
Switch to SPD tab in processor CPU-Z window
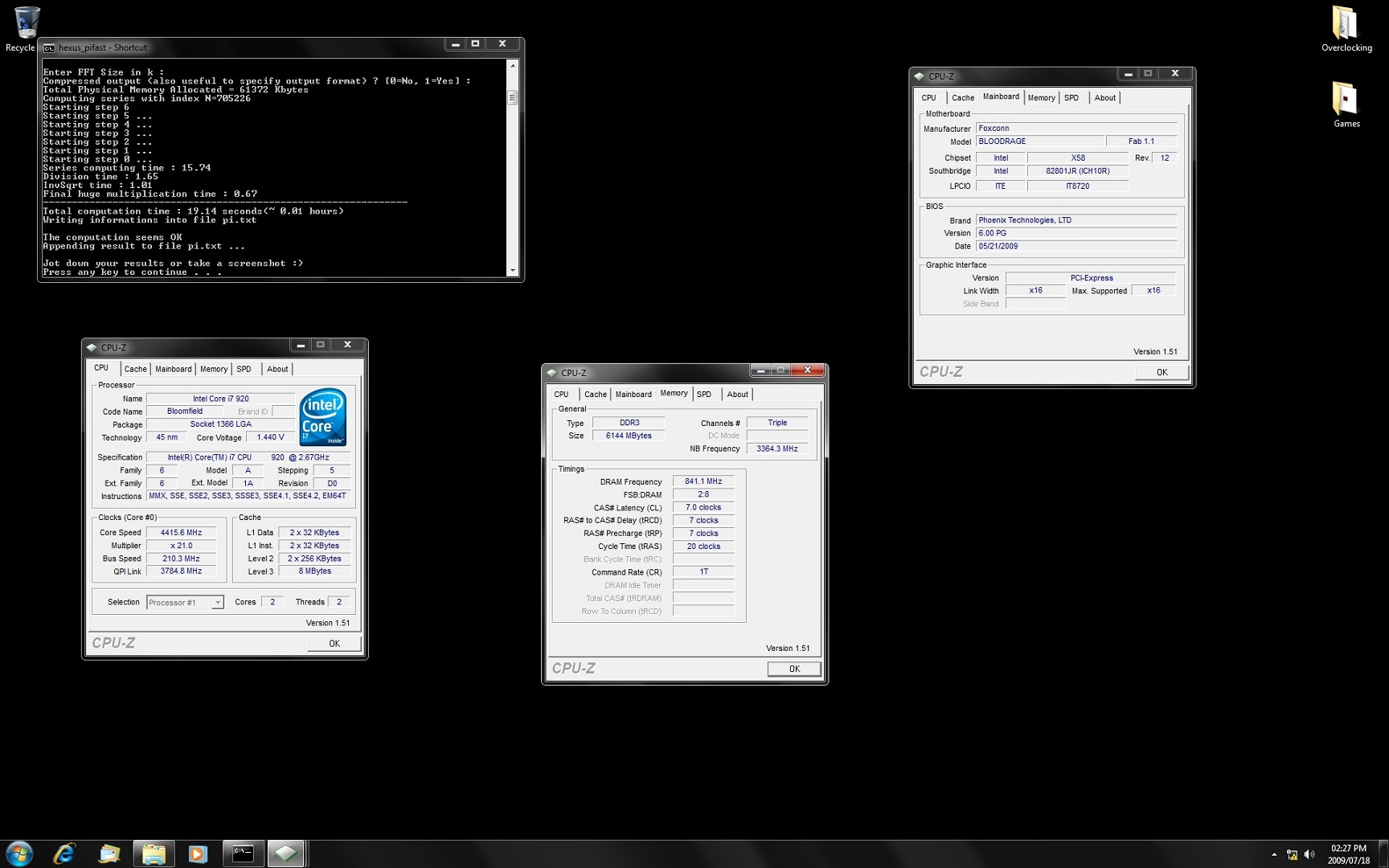(244, 369)
